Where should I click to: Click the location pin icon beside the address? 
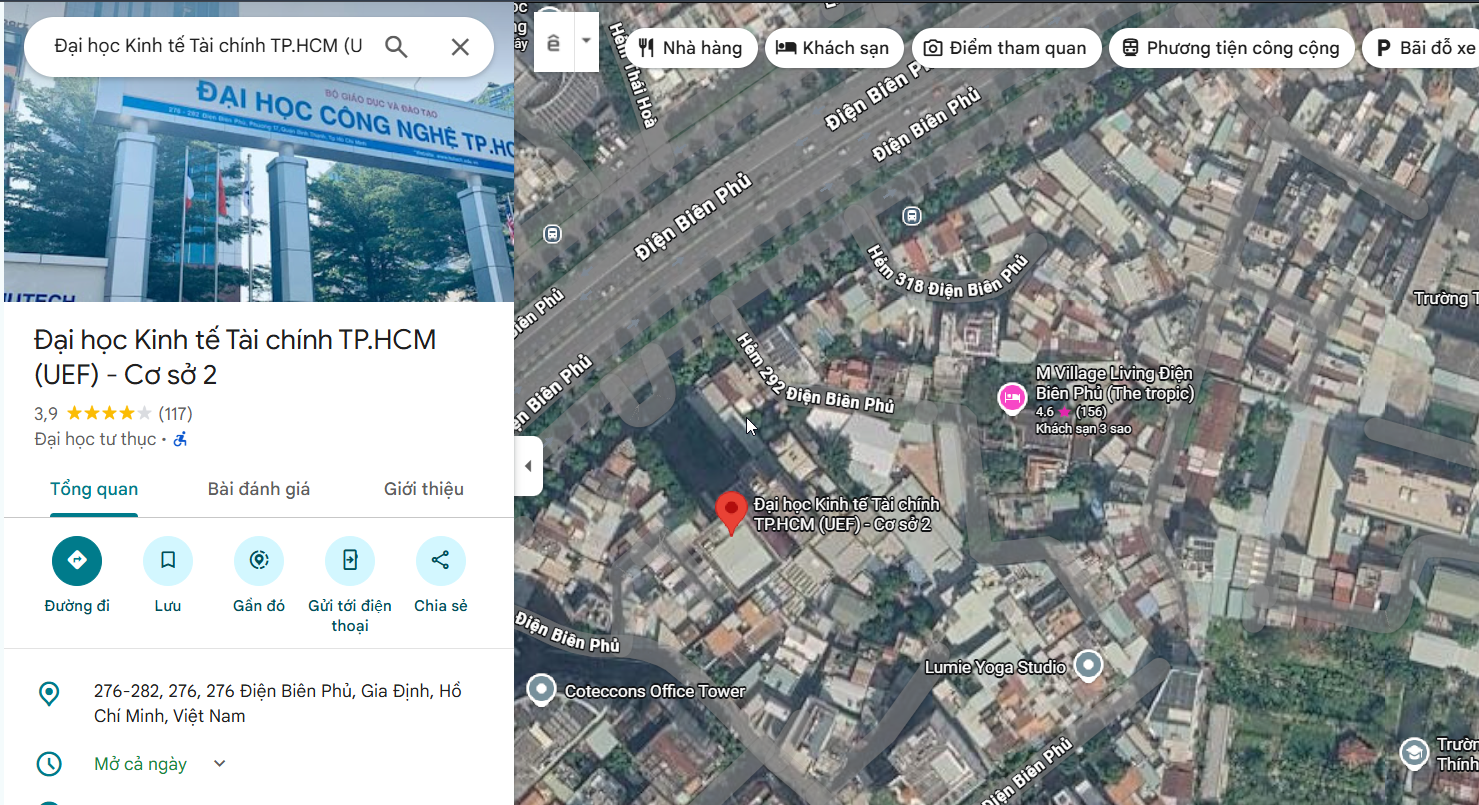[48, 694]
